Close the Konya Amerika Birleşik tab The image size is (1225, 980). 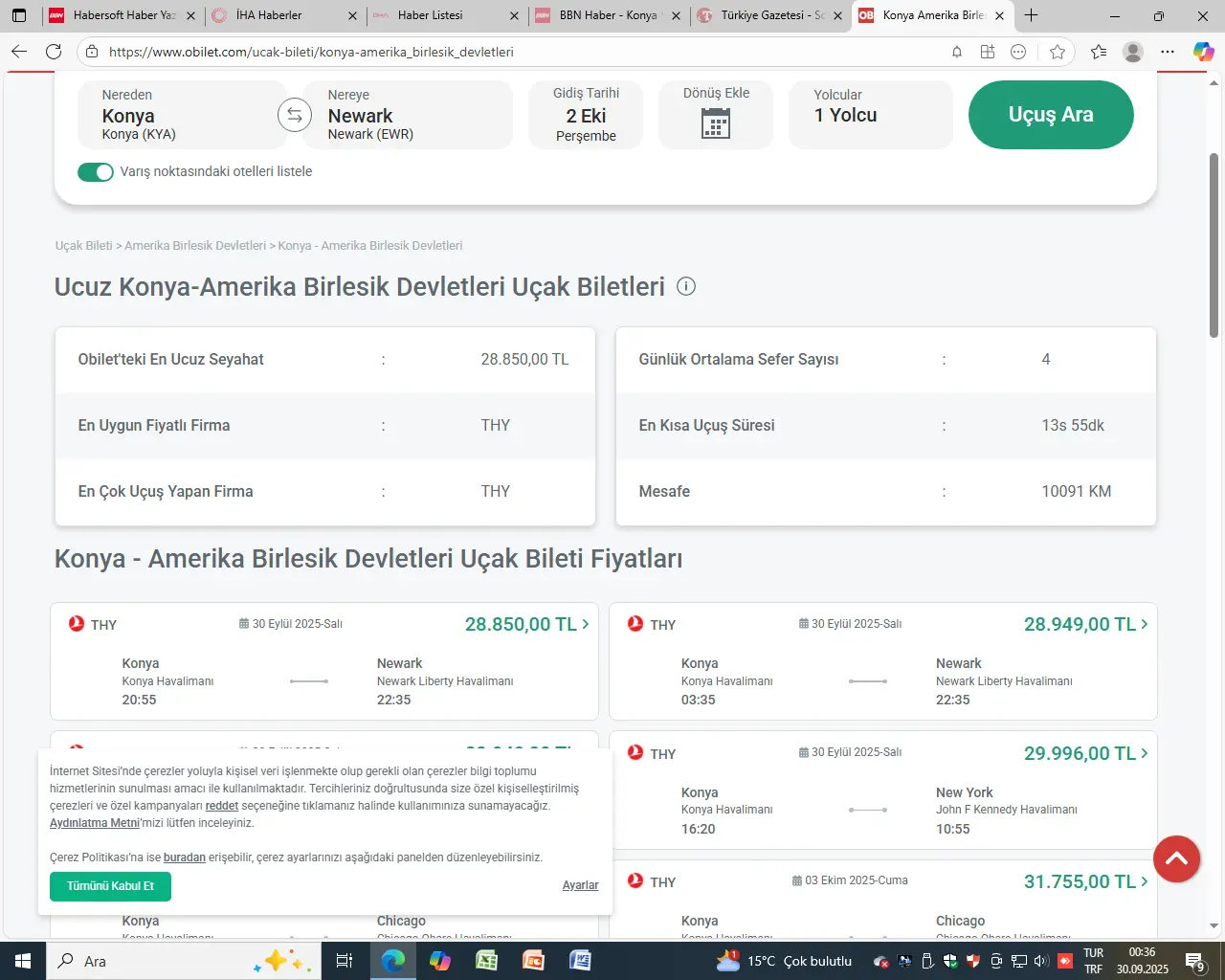click(x=999, y=15)
